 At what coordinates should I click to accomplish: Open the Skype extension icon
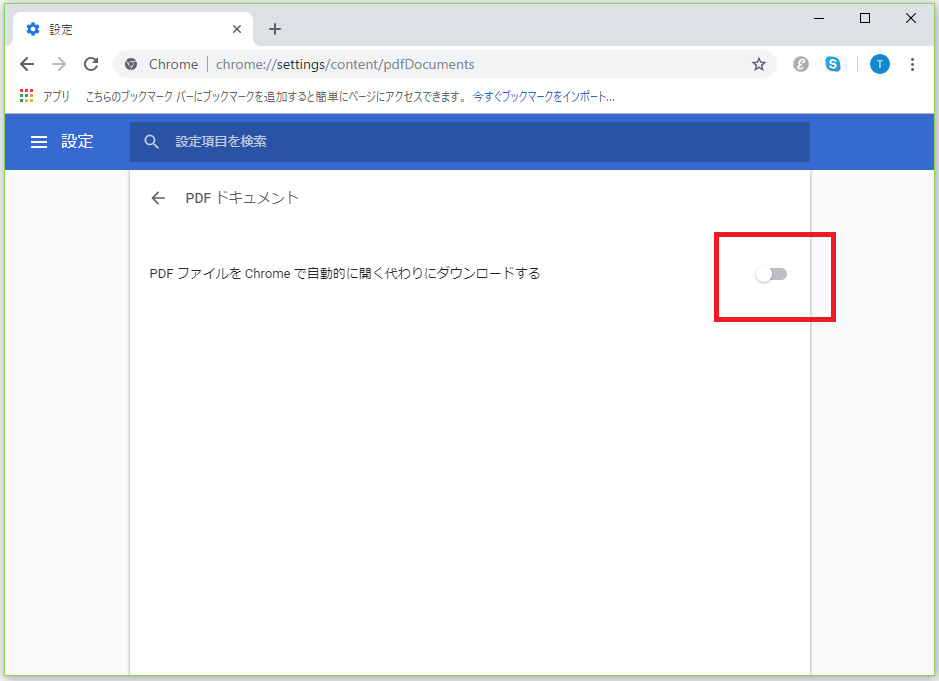coord(833,64)
